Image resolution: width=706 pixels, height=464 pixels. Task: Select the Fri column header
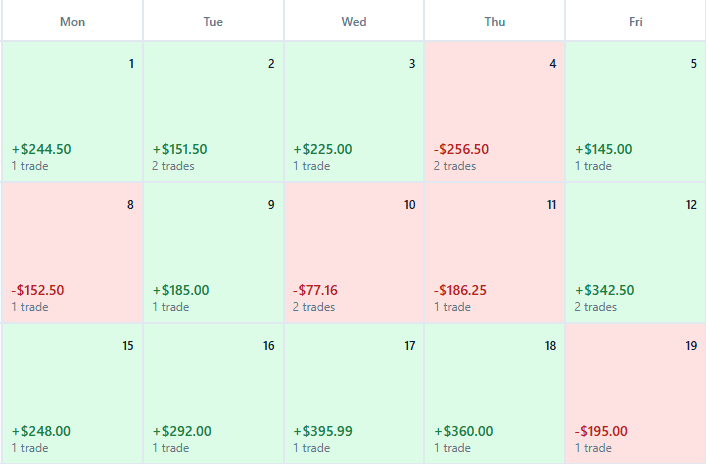pos(635,21)
